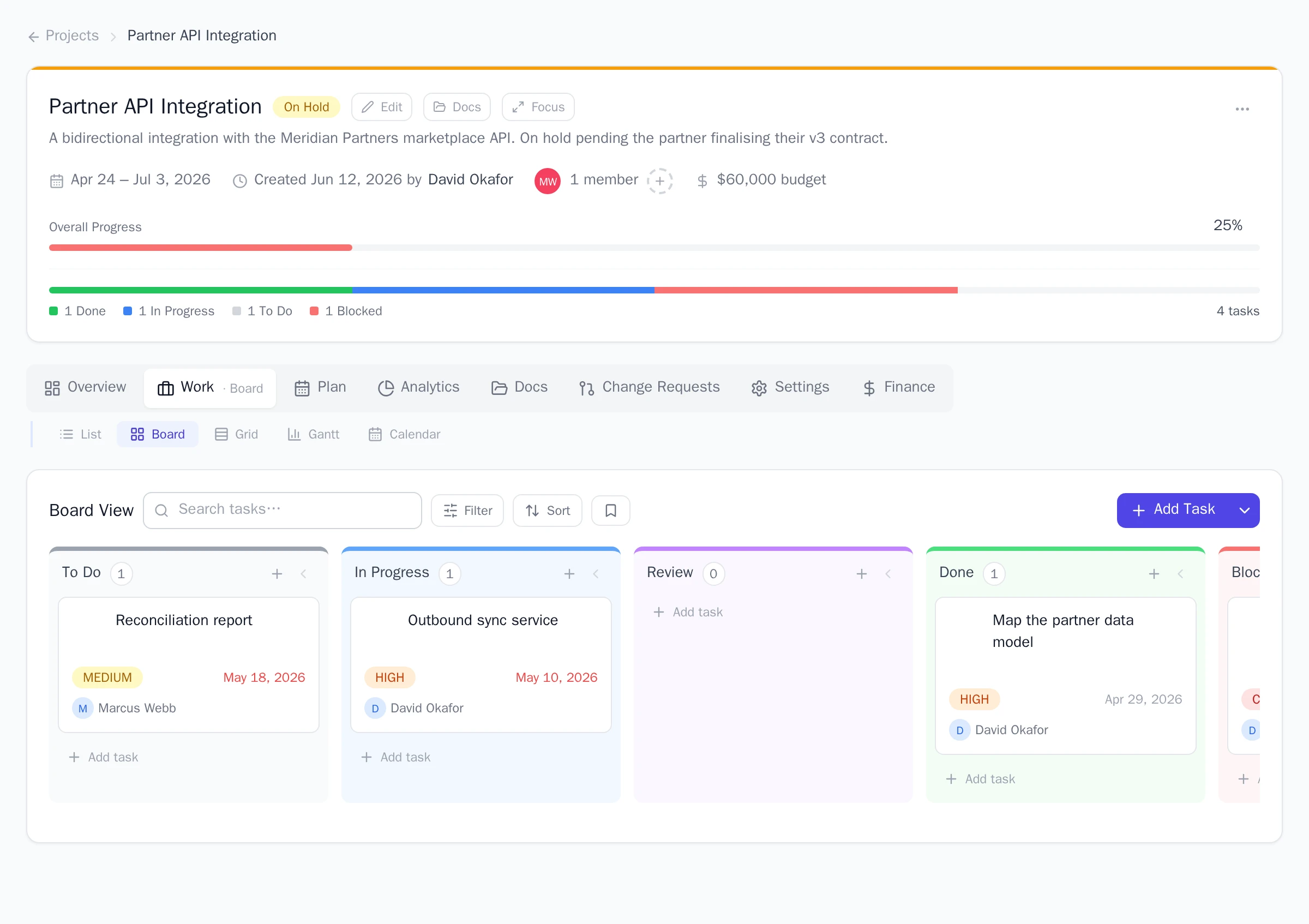Click Add task in Review column
1309x924 pixels.
coord(688,611)
